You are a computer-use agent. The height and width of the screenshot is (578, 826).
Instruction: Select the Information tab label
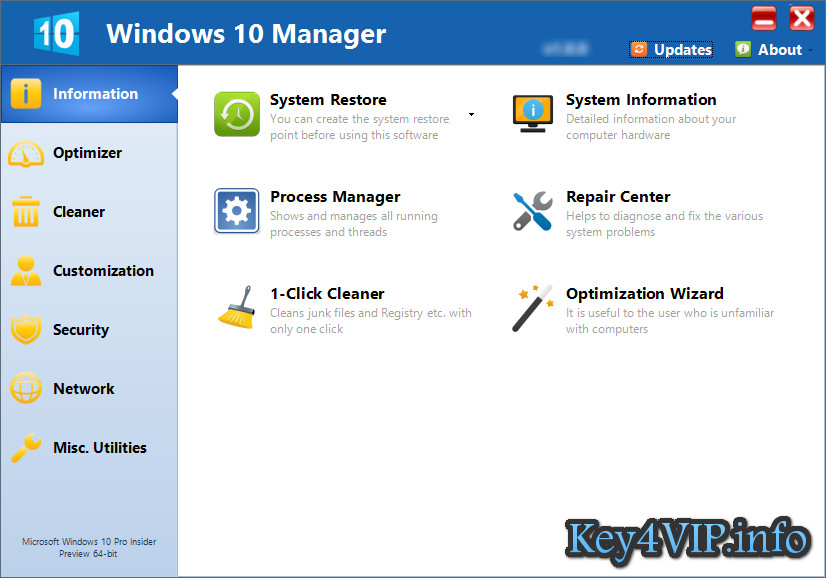click(x=95, y=94)
